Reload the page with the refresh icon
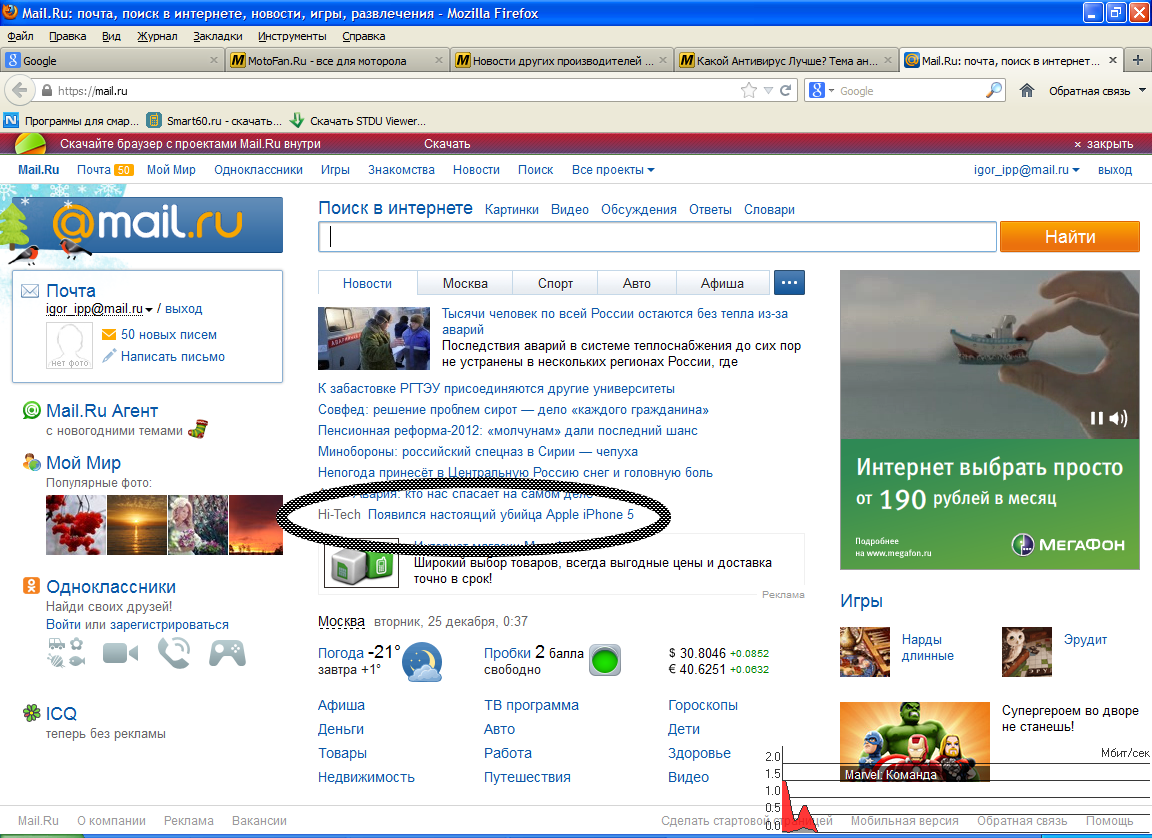The width and height of the screenshot is (1152, 838). pos(785,90)
